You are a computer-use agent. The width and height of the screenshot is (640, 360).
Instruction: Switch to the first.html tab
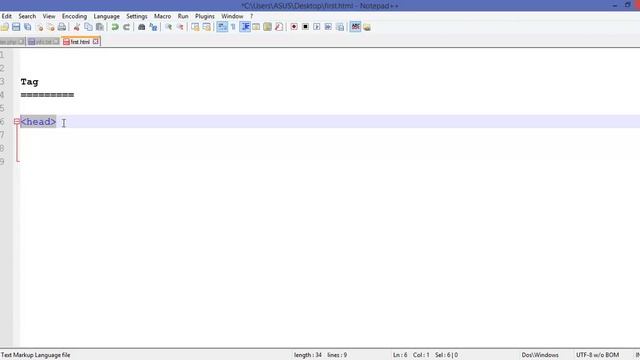[80, 42]
